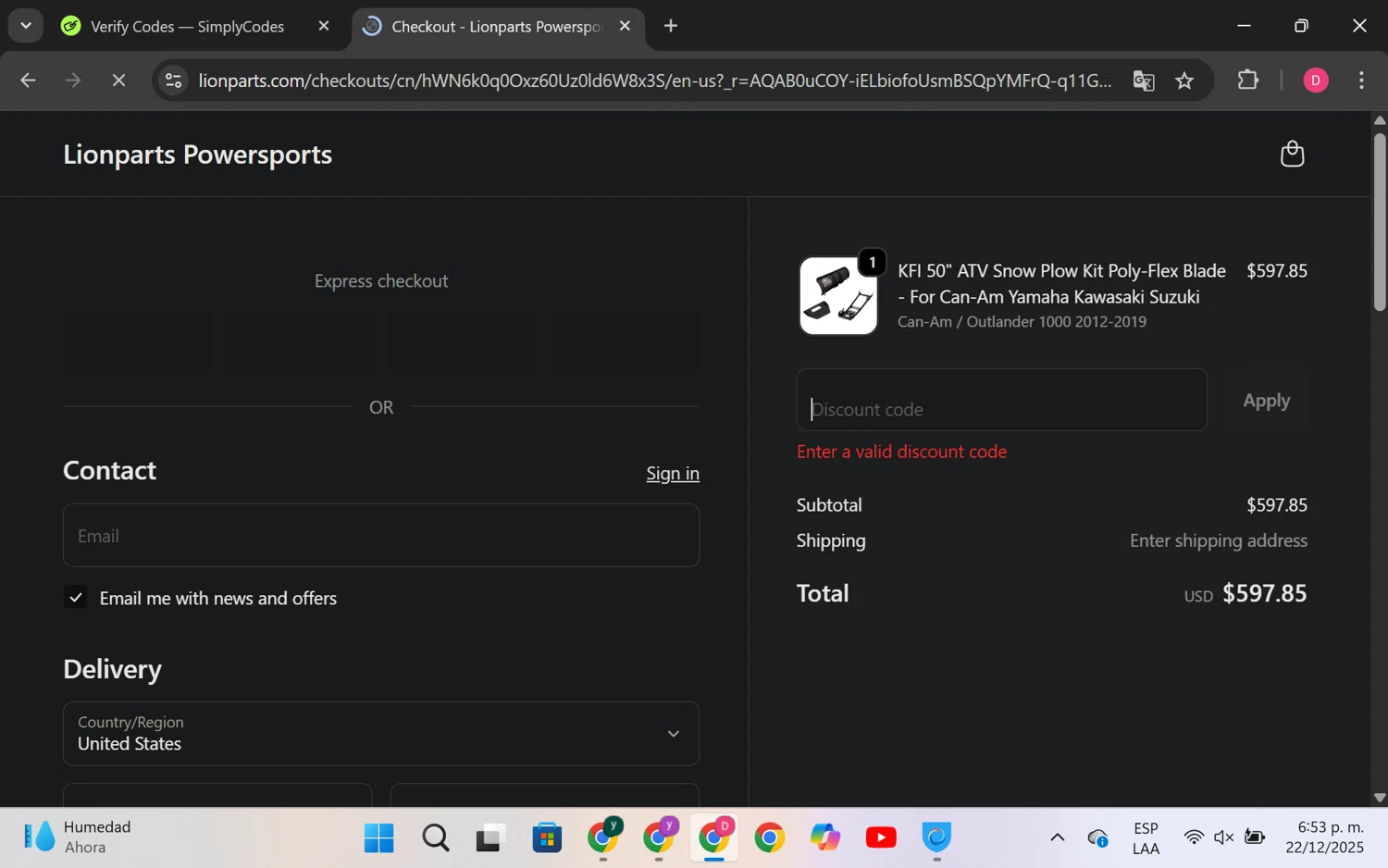
Task: Bookmark this page with star icon
Action: pyautogui.click(x=1184, y=81)
